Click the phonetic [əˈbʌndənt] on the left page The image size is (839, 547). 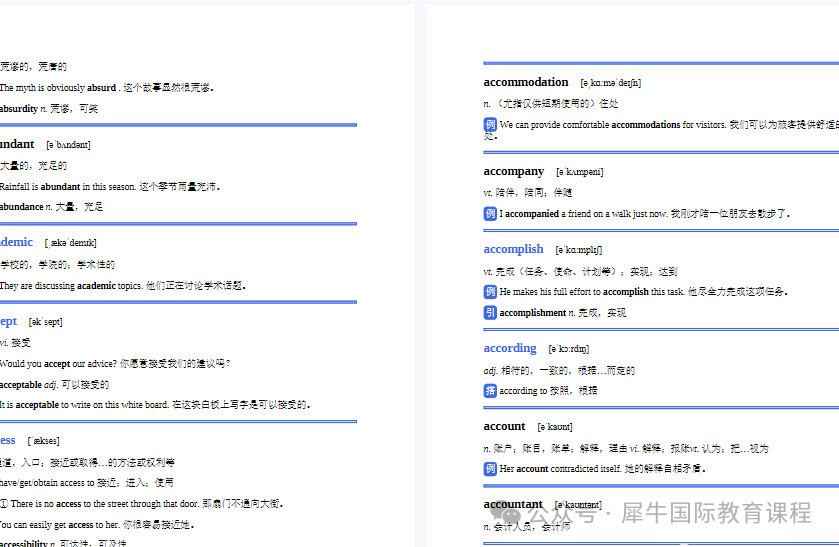[x=68, y=145]
